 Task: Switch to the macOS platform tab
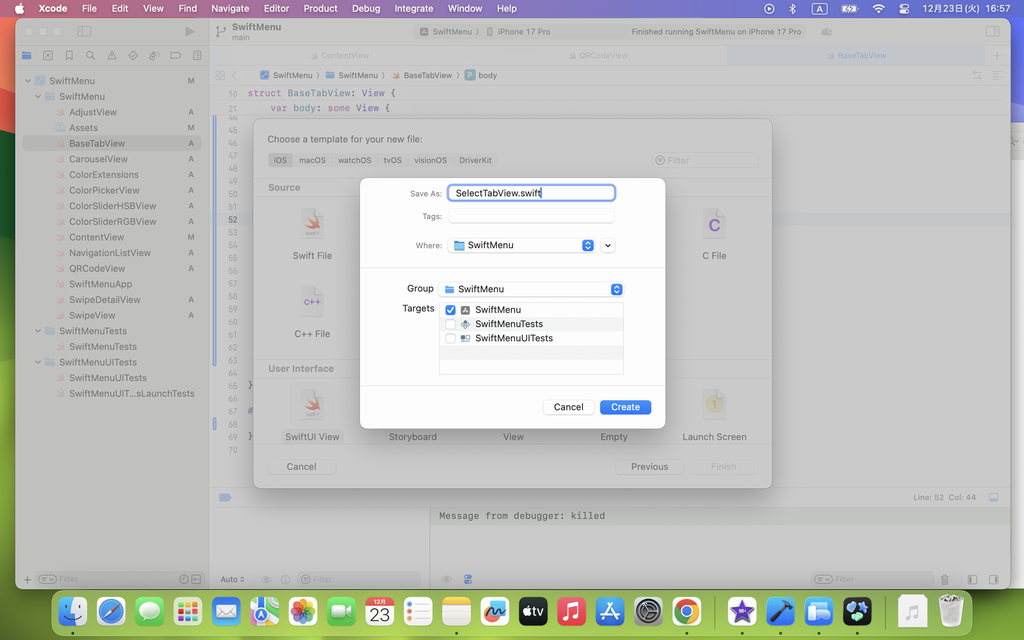tap(312, 160)
